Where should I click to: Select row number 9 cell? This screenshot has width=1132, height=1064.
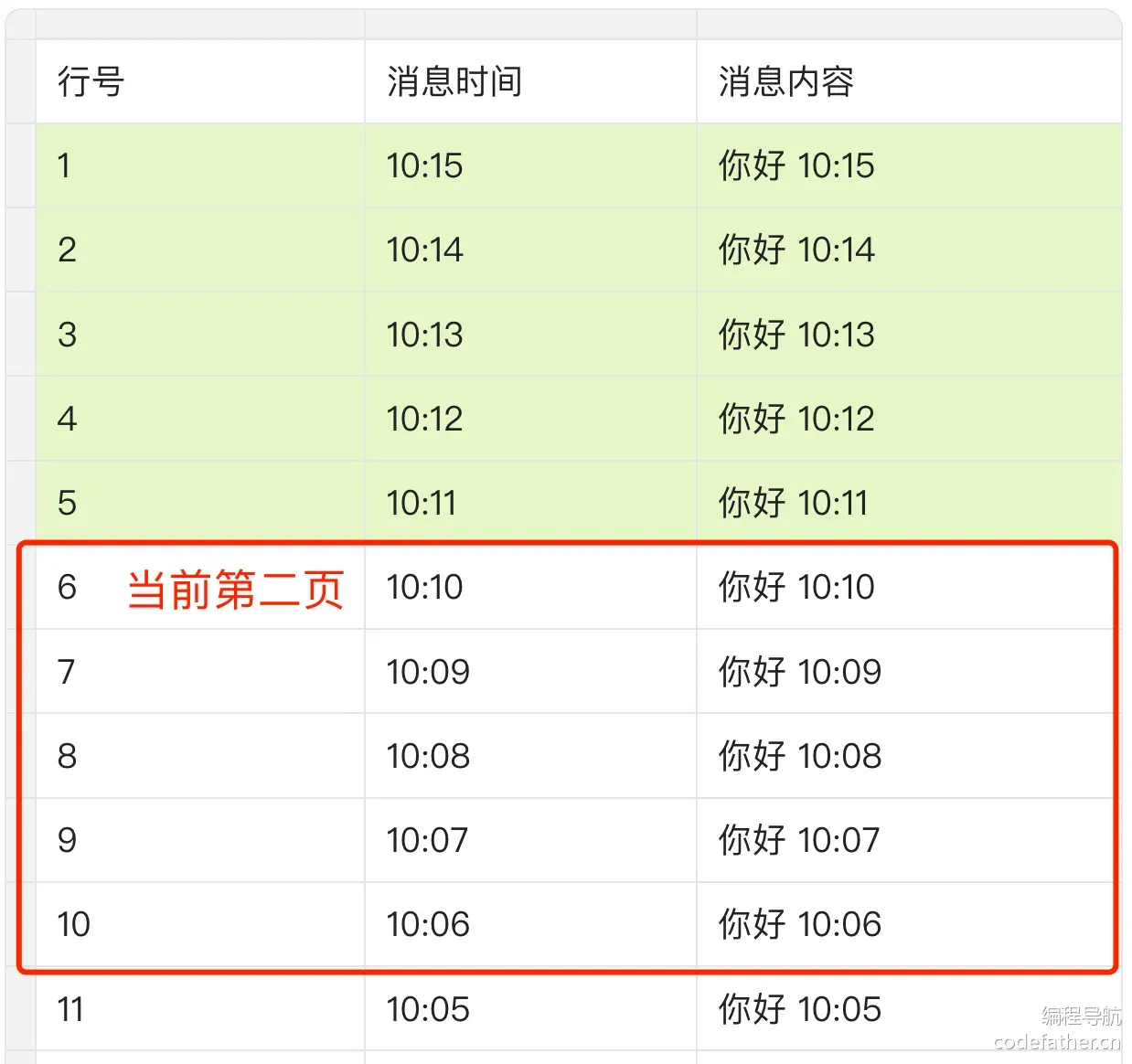(200, 840)
